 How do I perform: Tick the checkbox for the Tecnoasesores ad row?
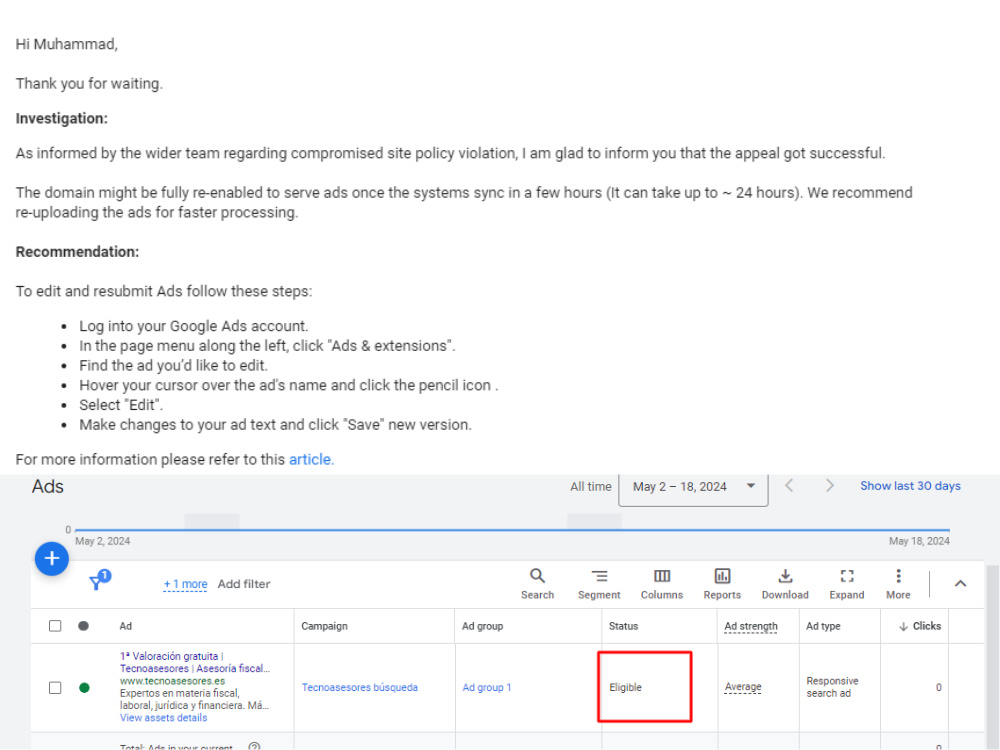[55, 688]
